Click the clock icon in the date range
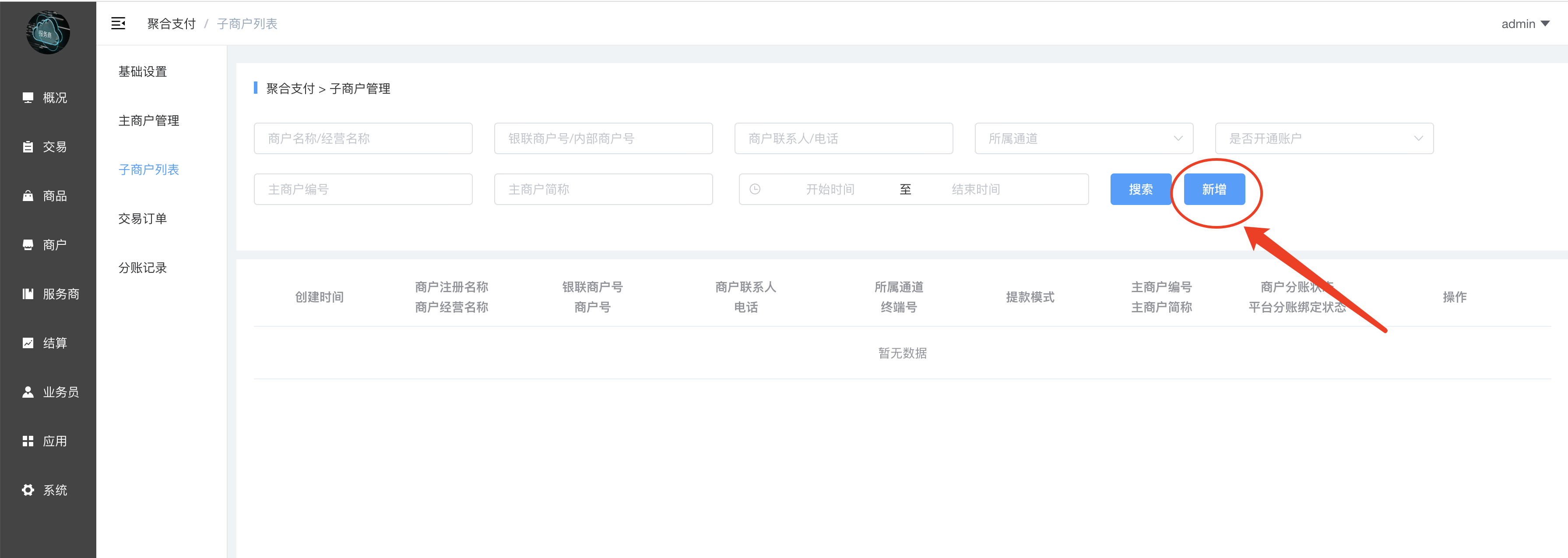 [755, 190]
